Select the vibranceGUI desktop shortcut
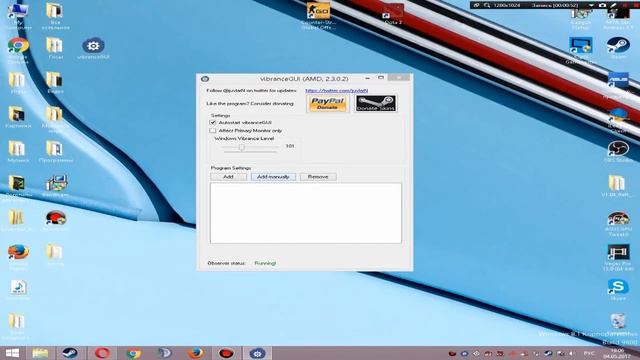Image resolution: width=640 pixels, height=360 pixels. tap(93, 49)
